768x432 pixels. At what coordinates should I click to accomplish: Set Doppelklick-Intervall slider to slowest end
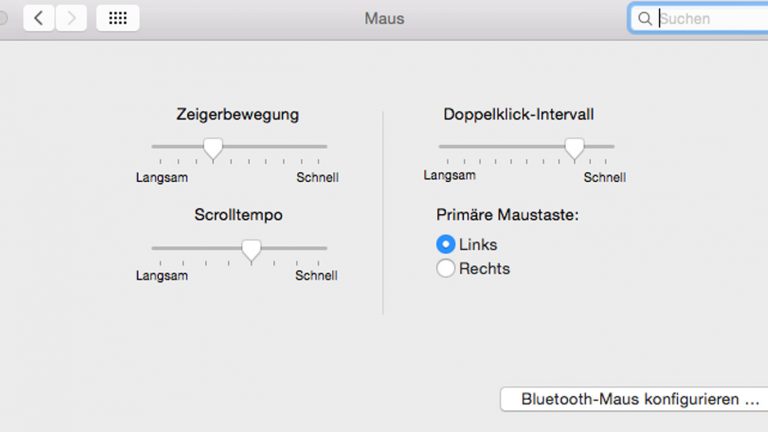[440, 147]
